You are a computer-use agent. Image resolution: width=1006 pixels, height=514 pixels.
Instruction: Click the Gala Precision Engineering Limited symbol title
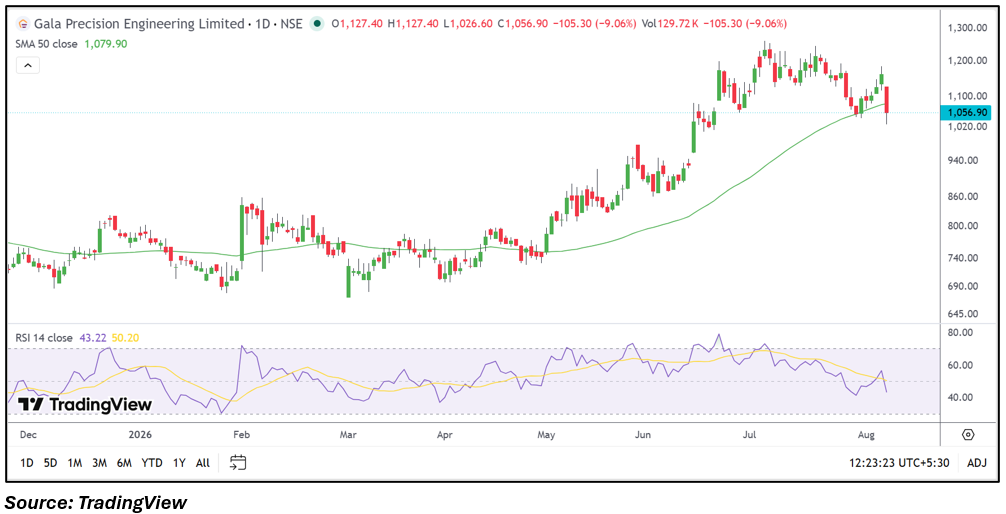pyautogui.click(x=139, y=24)
